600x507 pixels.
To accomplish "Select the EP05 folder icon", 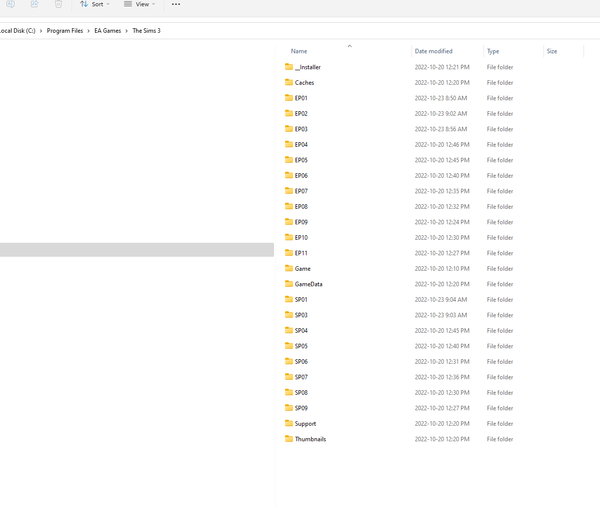I will (289, 160).
